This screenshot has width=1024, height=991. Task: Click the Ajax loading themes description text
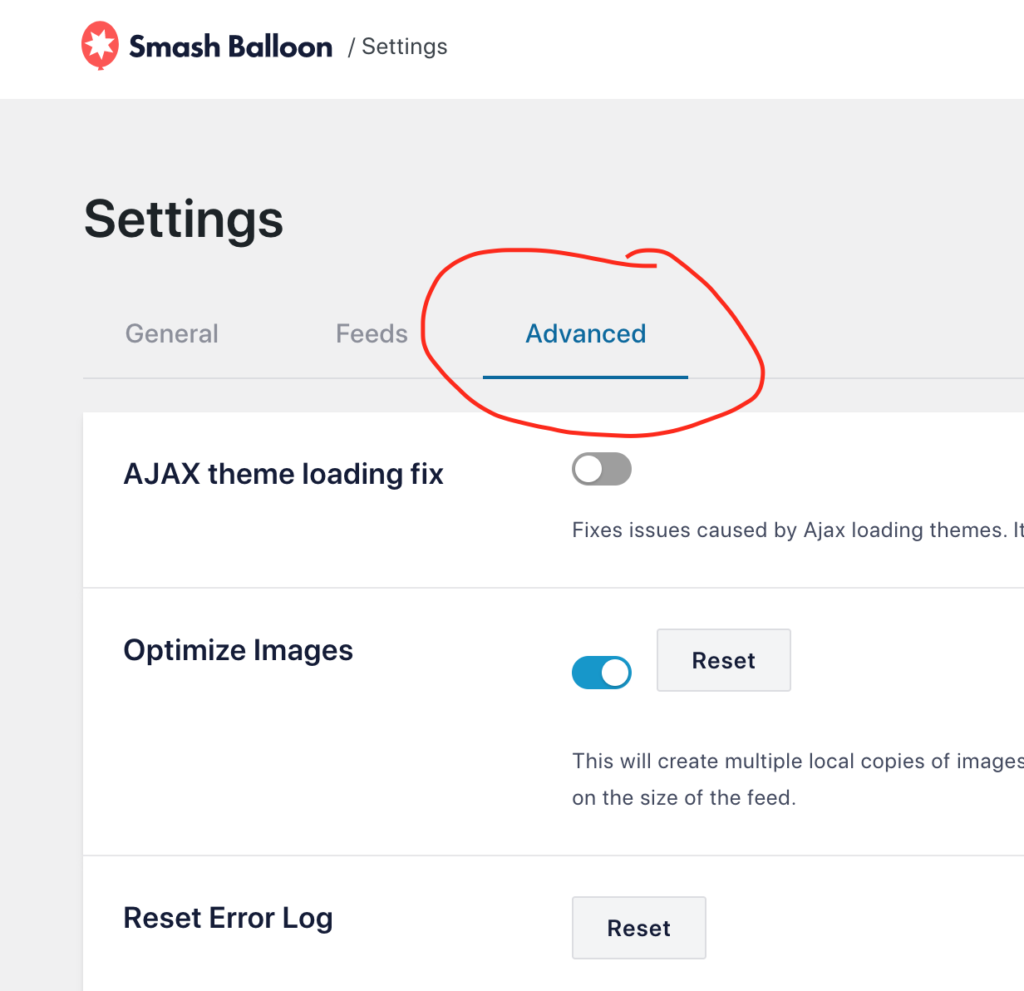pyautogui.click(x=798, y=530)
